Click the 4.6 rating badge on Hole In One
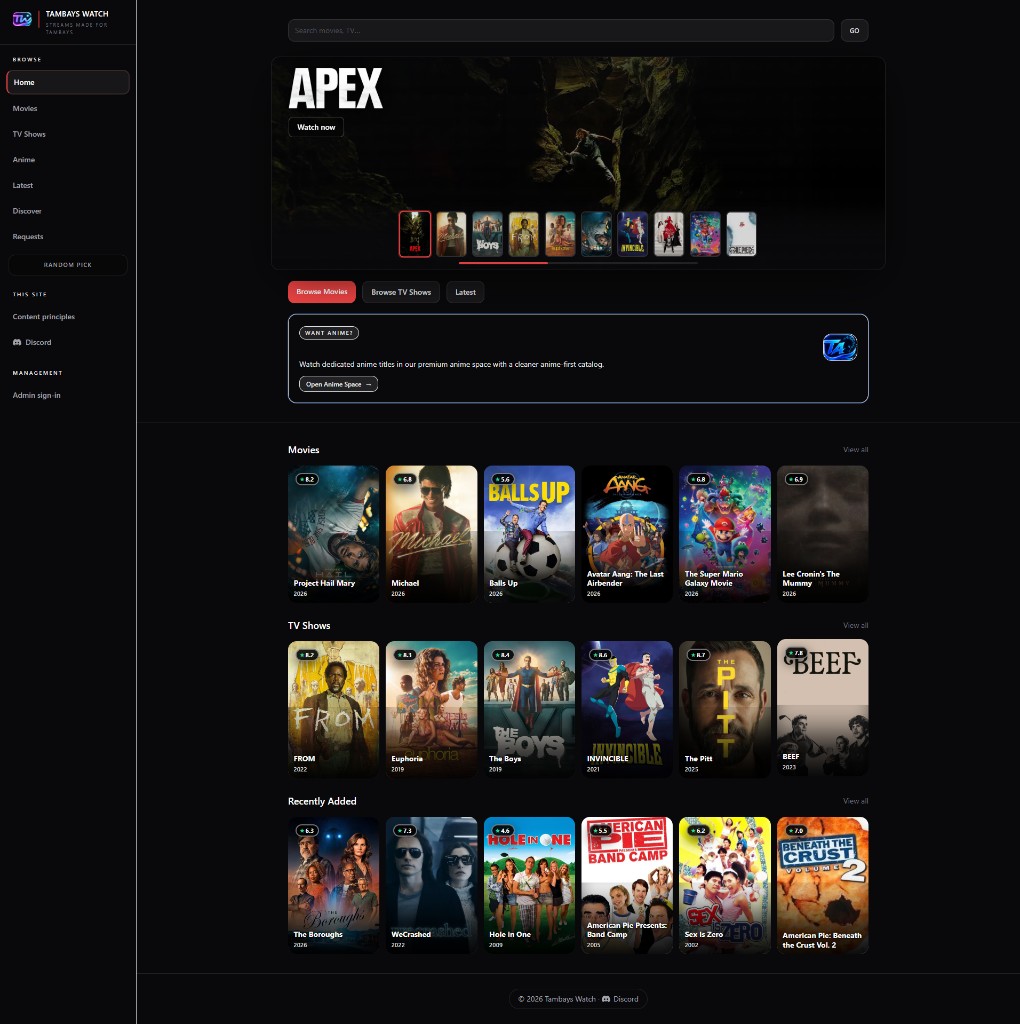 pyautogui.click(x=503, y=831)
